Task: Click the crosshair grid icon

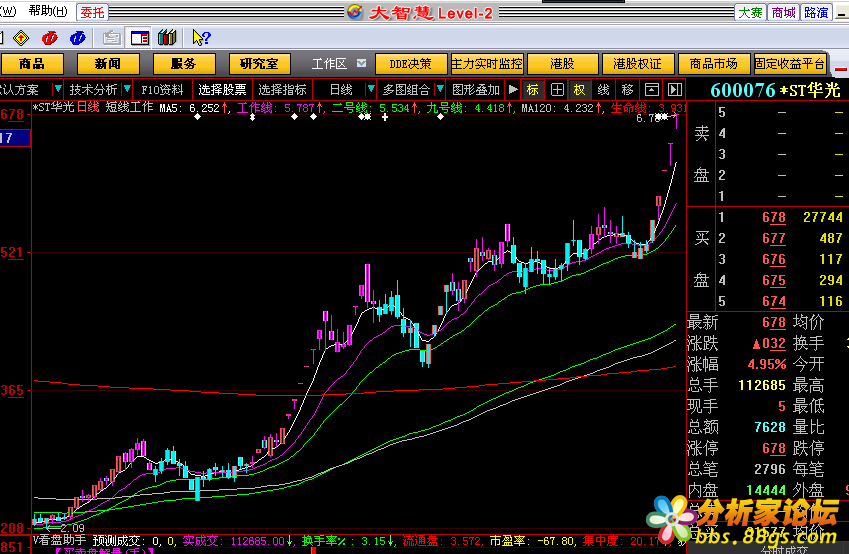Action: [x=557, y=90]
